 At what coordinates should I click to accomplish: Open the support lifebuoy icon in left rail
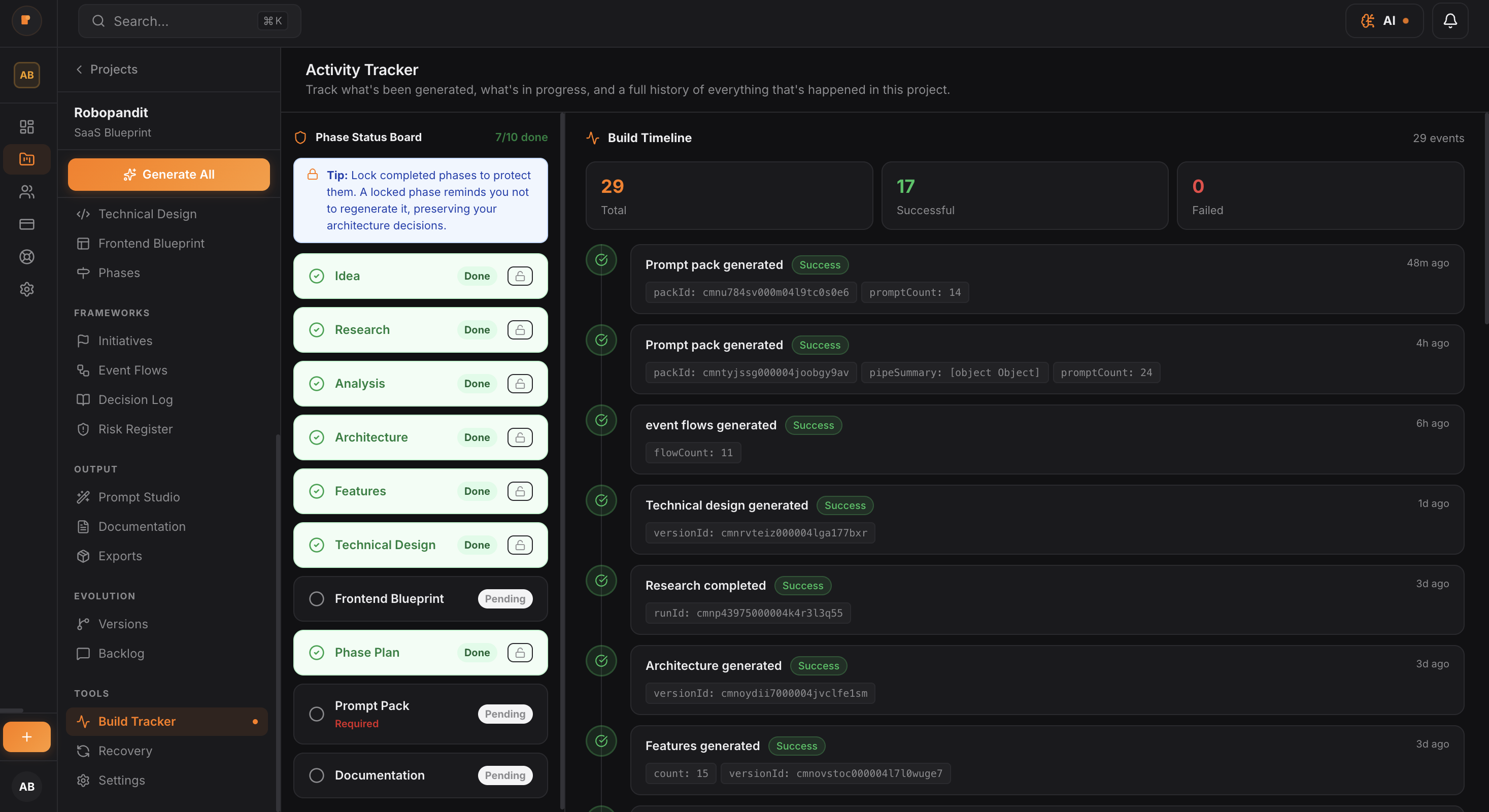(26, 257)
